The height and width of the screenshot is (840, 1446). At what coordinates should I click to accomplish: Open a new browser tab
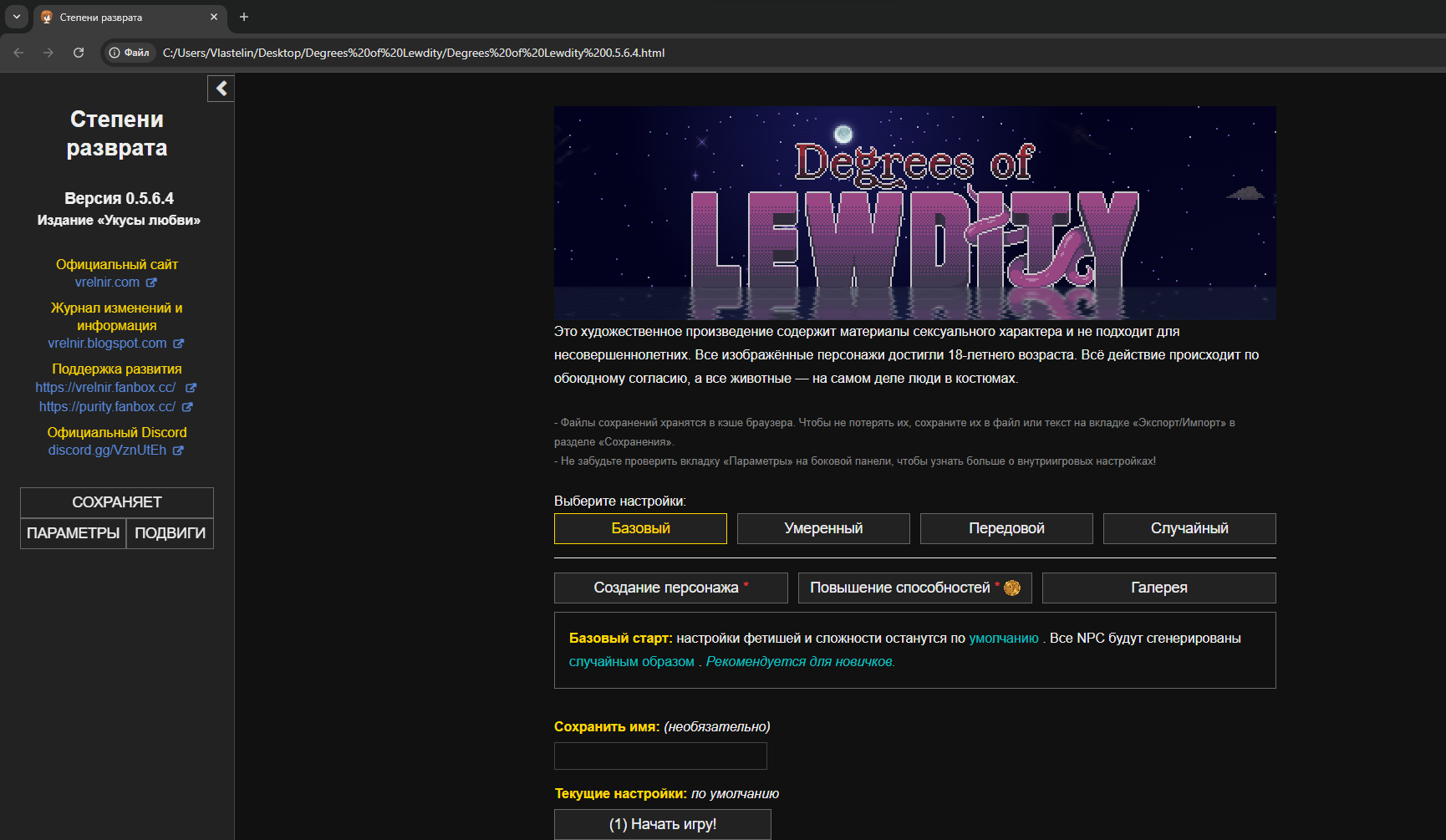pyautogui.click(x=244, y=17)
